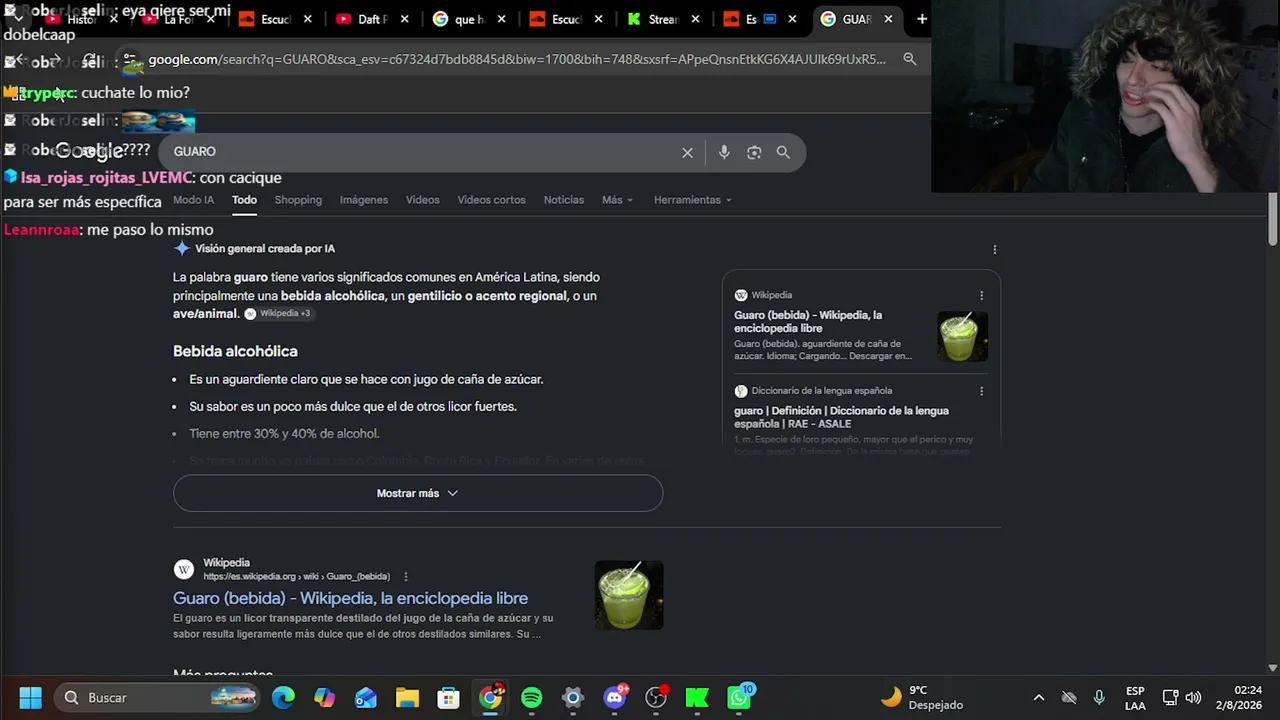Switch to Modo IA tab
The image size is (1280, 720).
click(193, 200)
